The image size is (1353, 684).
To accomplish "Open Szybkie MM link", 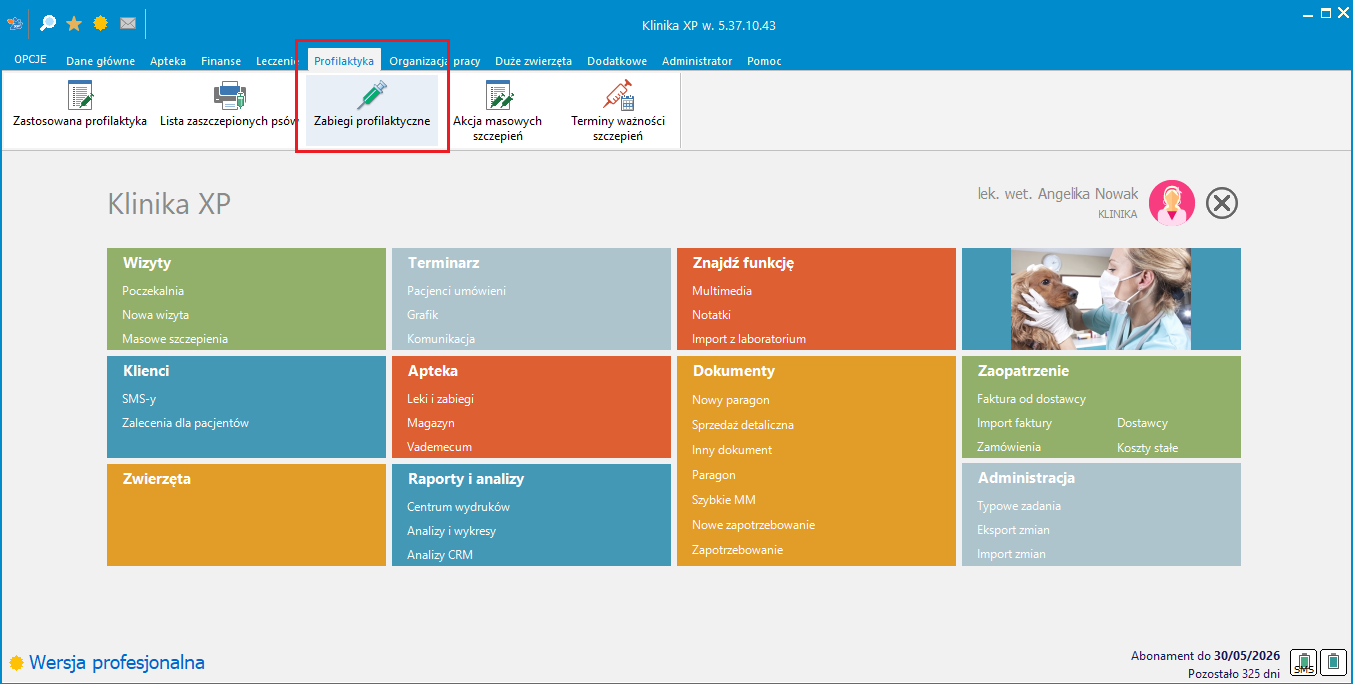I will coord(724,500).
